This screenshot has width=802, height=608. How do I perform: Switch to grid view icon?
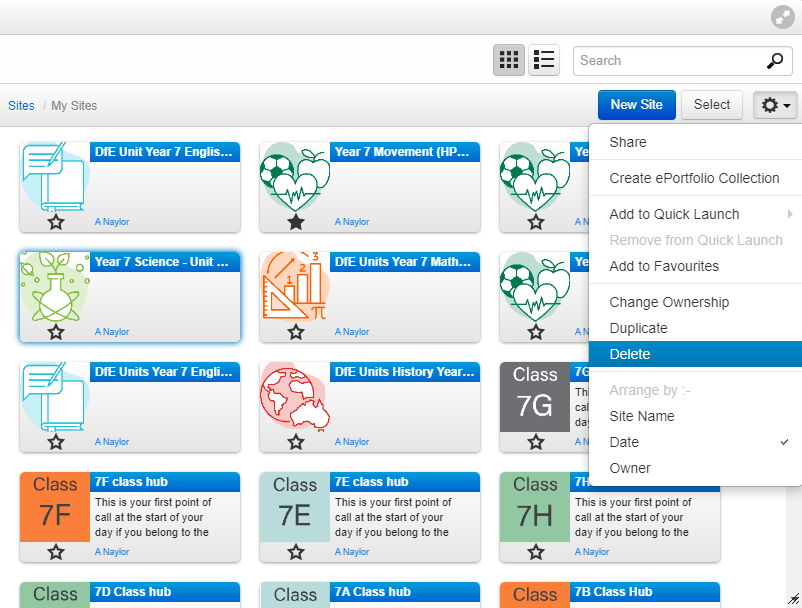(x=508, y=60)
